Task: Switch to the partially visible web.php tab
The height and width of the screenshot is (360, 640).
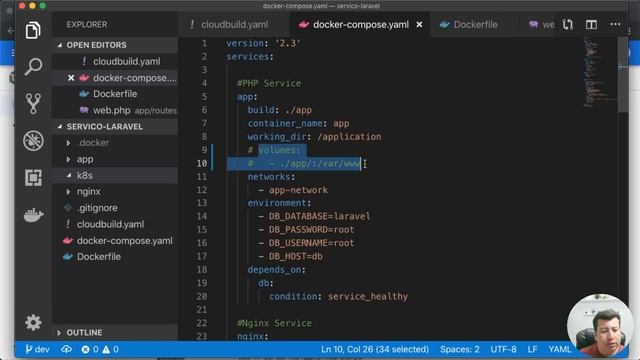Action: 542,24
